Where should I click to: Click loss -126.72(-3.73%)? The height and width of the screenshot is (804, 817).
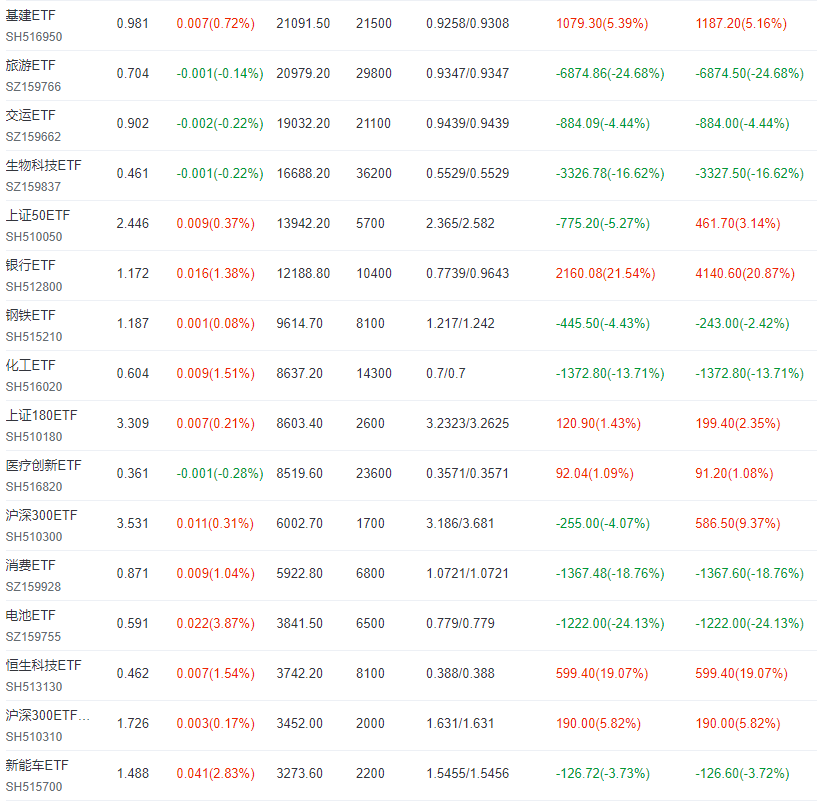[602, 774]
